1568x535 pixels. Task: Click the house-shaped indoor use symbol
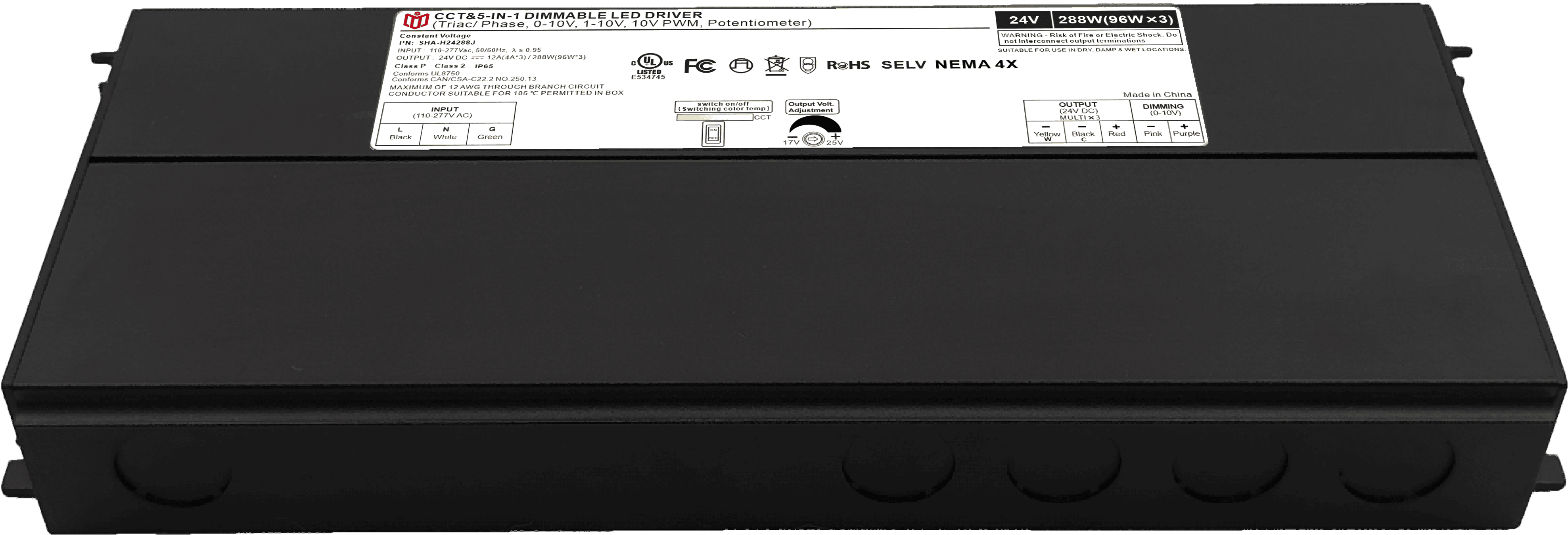(x=741, y=65)
